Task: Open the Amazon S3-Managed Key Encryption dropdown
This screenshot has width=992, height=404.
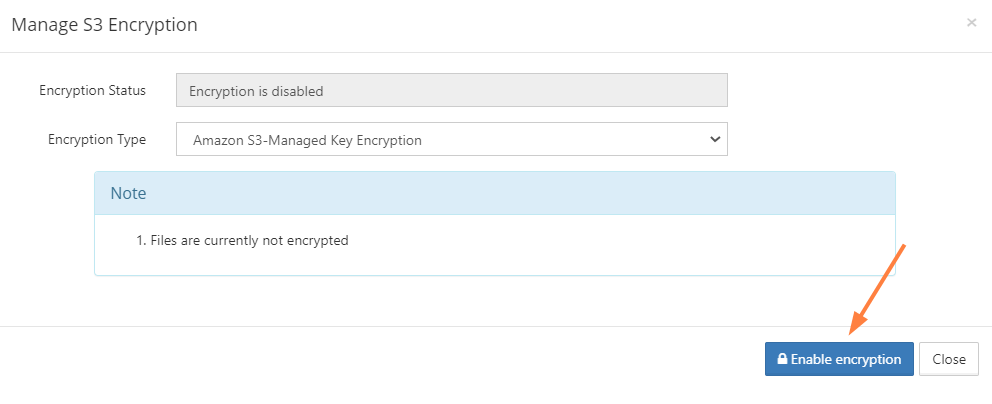Action: pyautogui.click(x=451, y=140)
